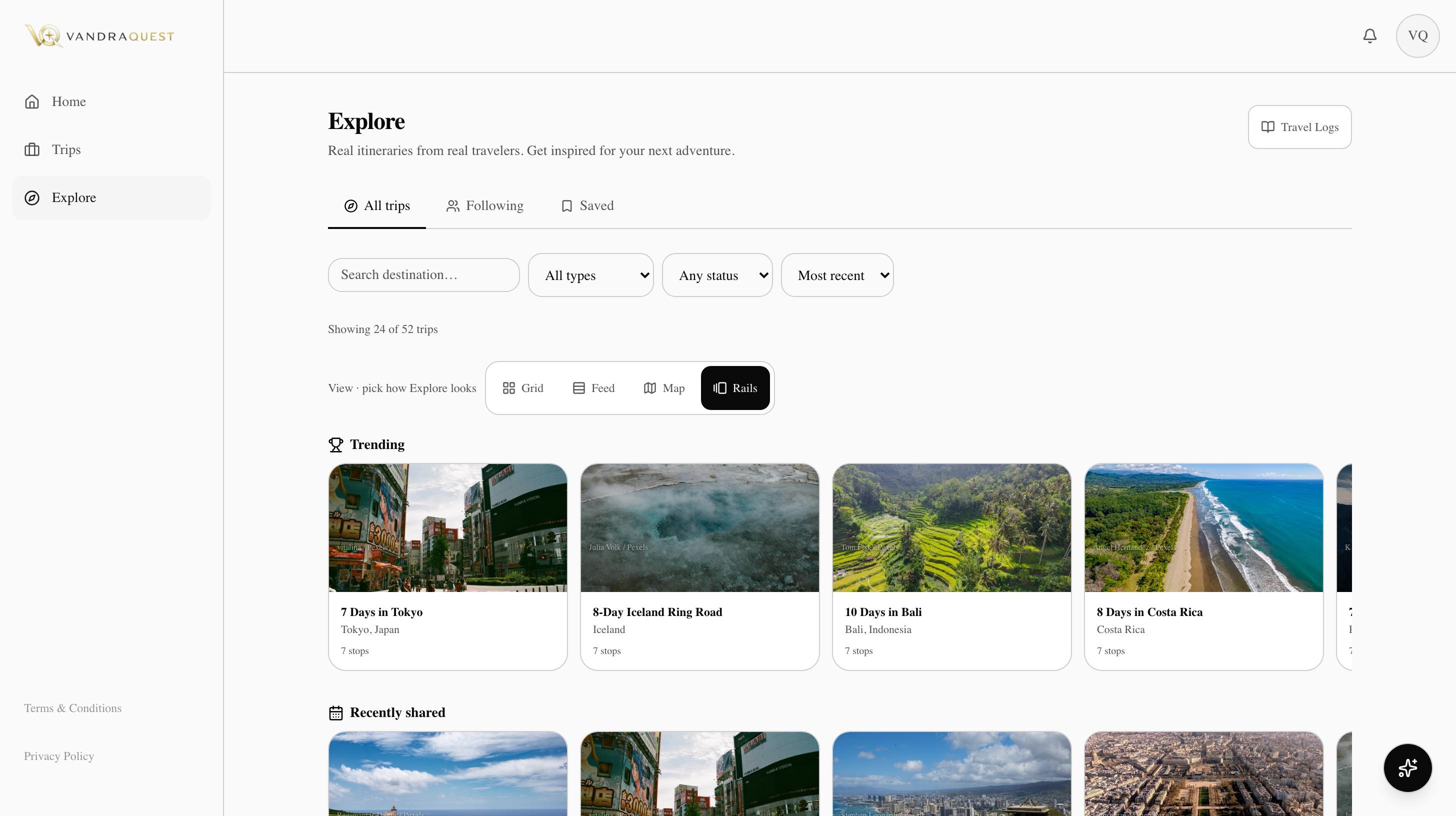Screen dimensions: 1456x816
Task: Click the Travel Logs book icon
Action: coord(1268,127)
